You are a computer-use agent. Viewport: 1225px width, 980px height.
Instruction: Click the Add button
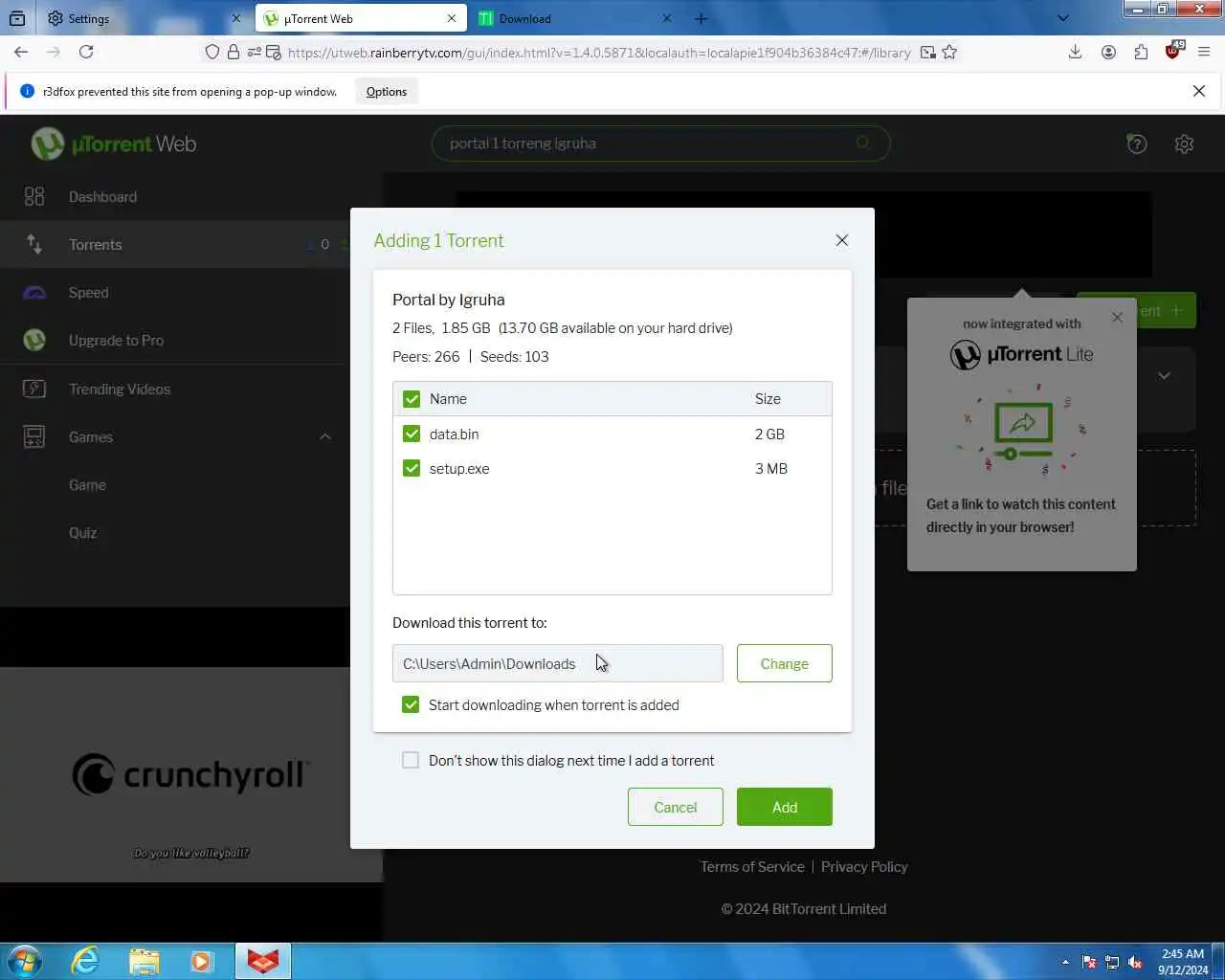tap(785, 807)
